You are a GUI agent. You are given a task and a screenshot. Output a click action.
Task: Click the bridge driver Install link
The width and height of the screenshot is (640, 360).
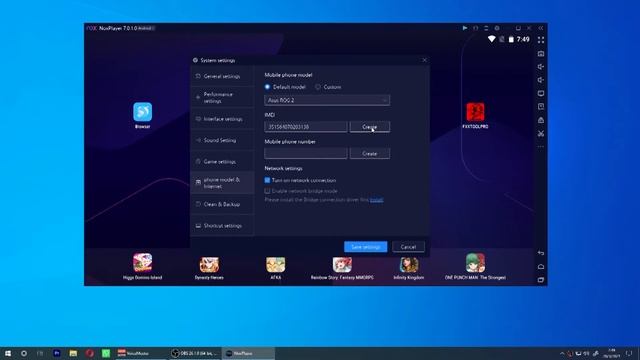376,200
